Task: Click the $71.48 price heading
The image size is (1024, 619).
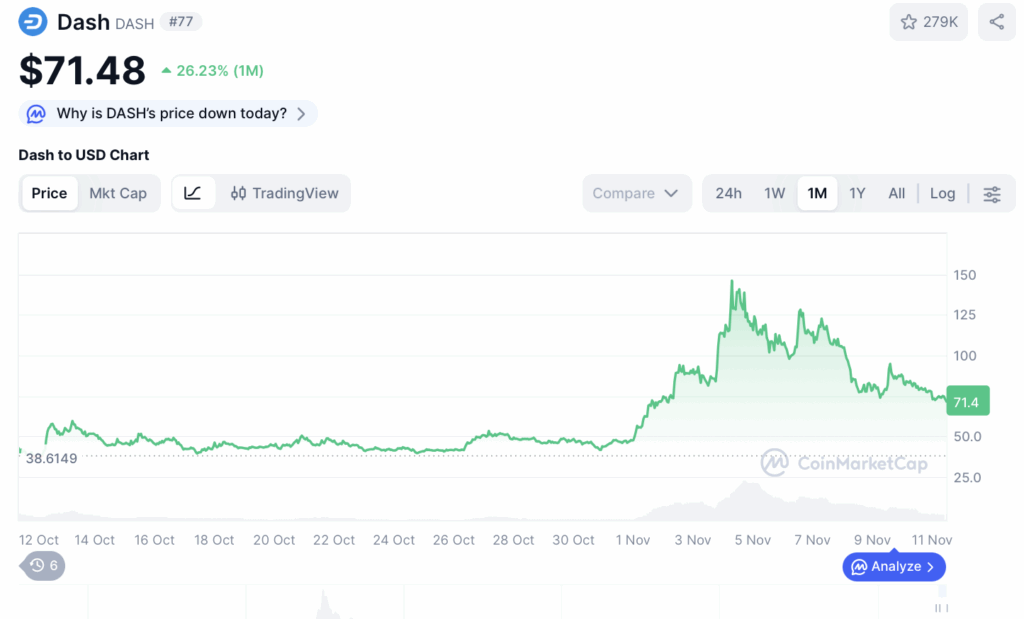Action: pyautogui.click(x=82, y=70)
